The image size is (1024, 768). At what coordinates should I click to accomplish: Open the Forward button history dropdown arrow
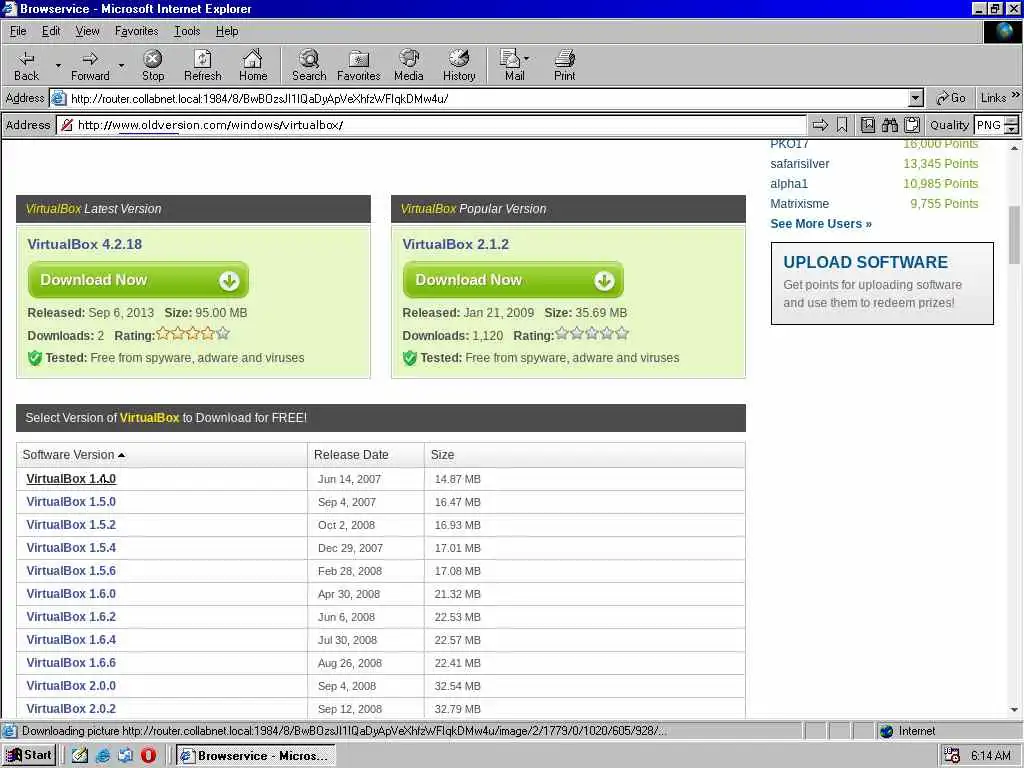tap(121, 65)
